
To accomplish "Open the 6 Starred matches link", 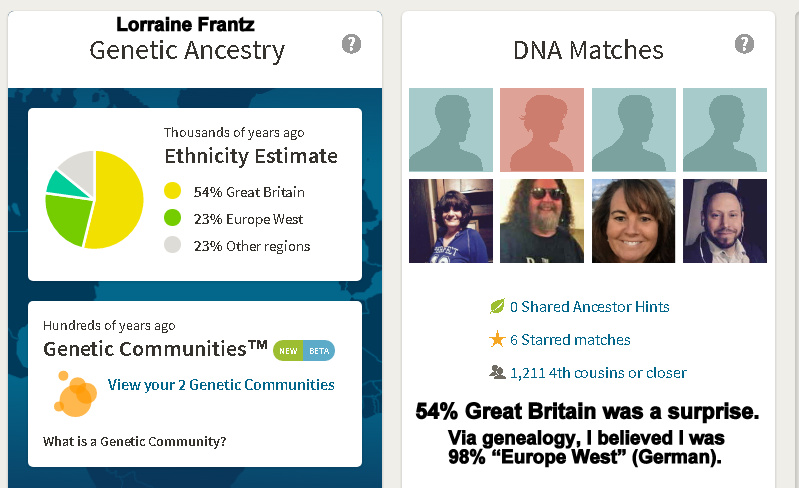I will tap(570, 340).
